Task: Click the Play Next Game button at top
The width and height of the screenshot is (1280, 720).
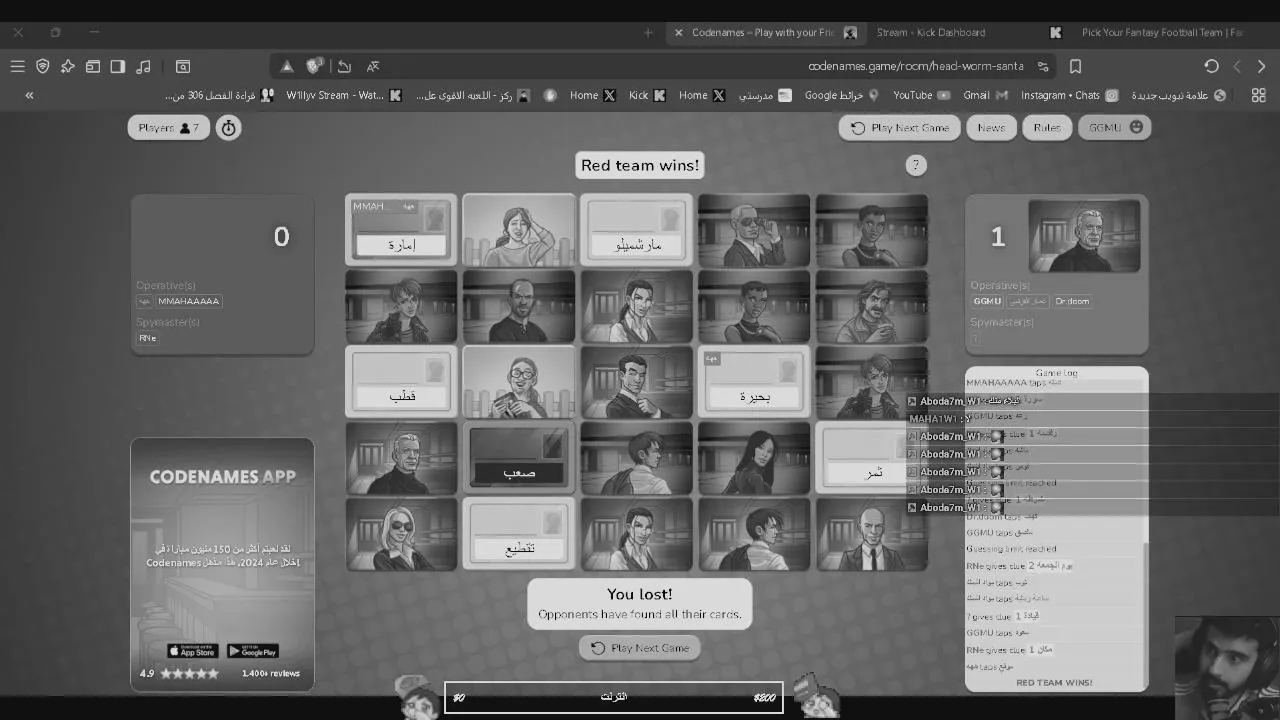Action: pyautogui.click(x=900, y=128)
